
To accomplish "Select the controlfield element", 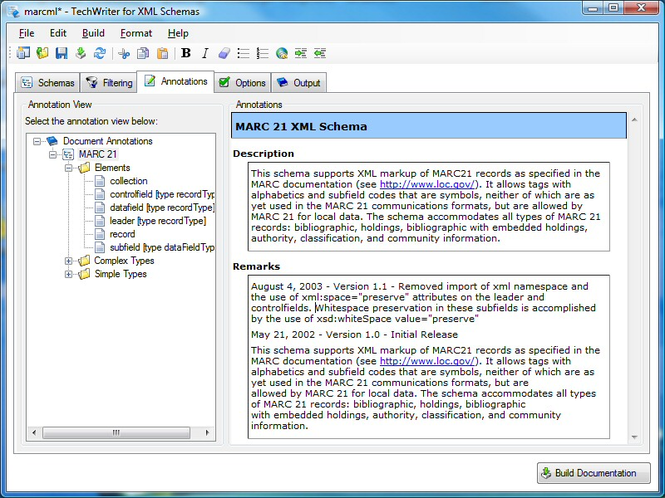I will (x=162, y=194).
